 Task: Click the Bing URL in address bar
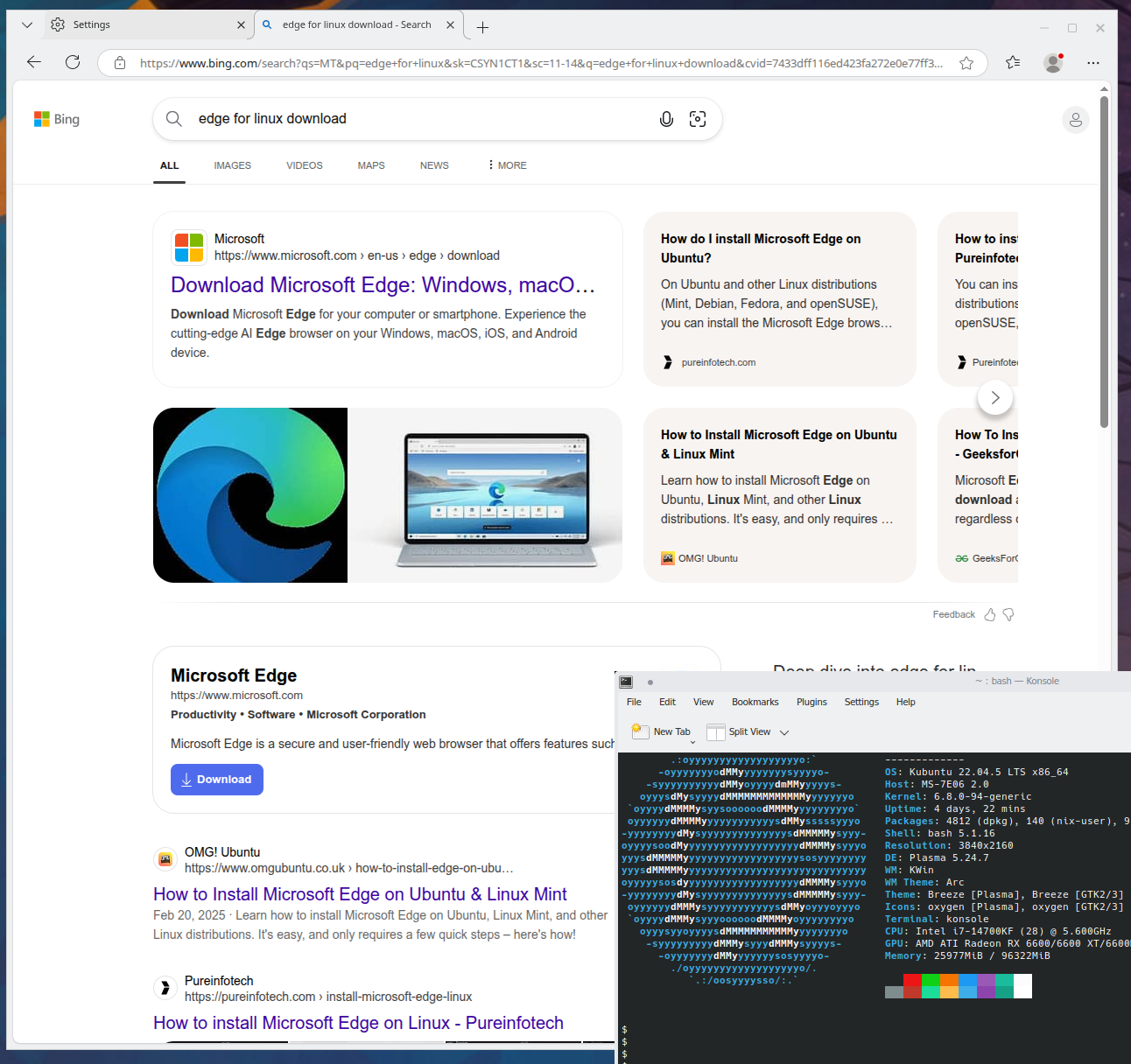pos(541,63)
